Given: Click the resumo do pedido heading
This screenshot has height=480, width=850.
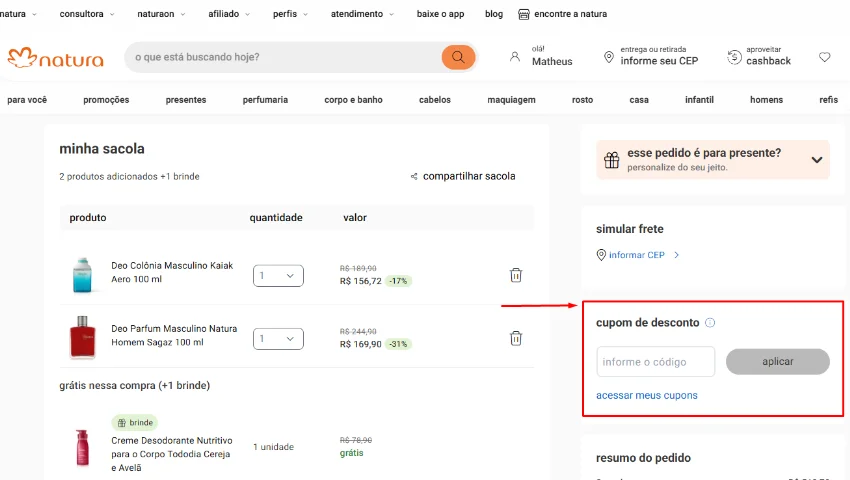Looking at the screenshot, I should click(x=643, y=458).
